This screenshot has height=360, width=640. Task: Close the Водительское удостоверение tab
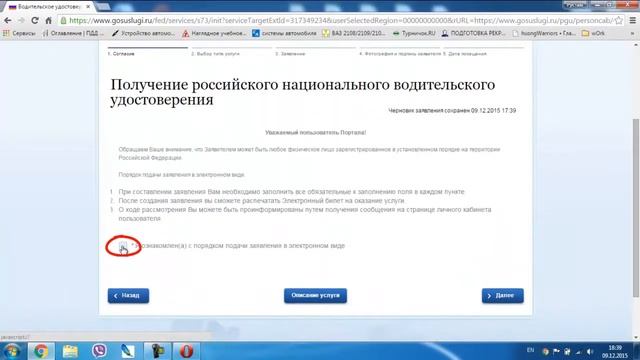tap(88, 7)
